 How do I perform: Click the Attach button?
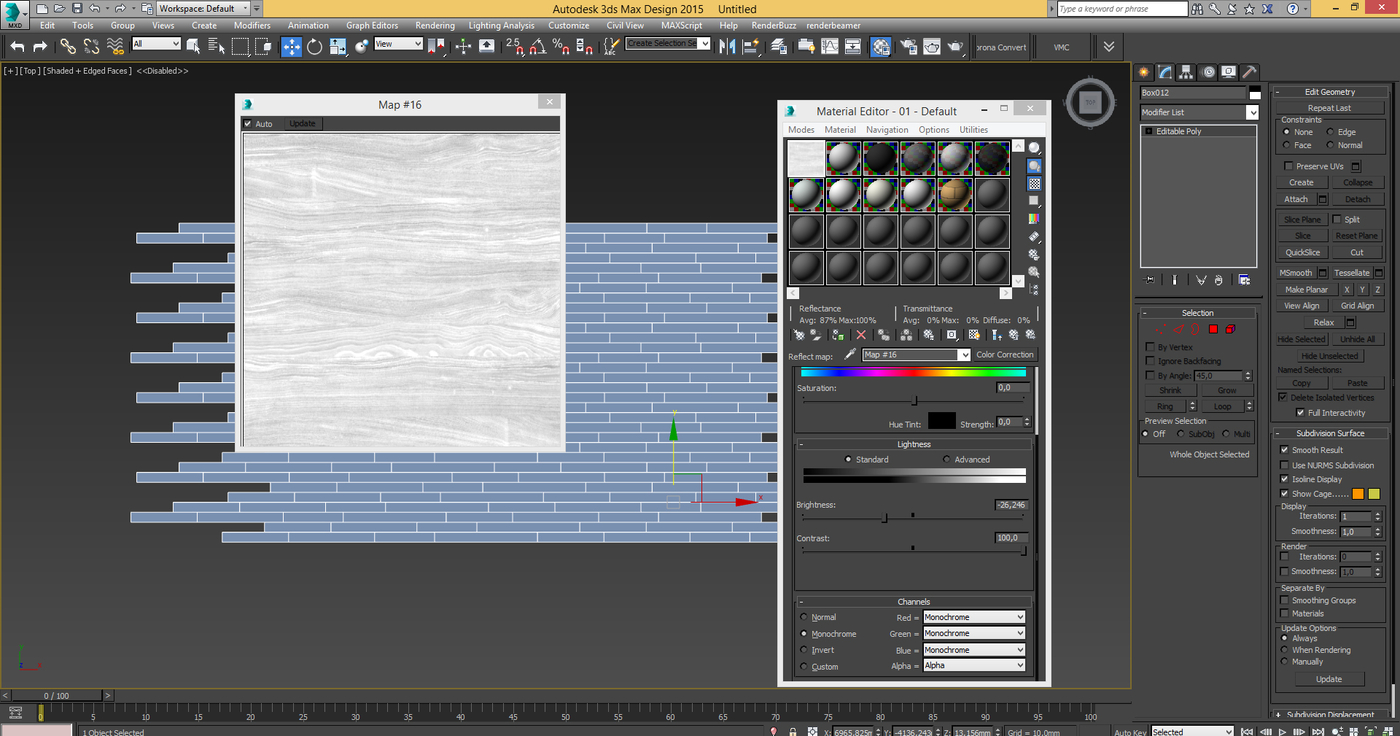[x=1296, y=199]
